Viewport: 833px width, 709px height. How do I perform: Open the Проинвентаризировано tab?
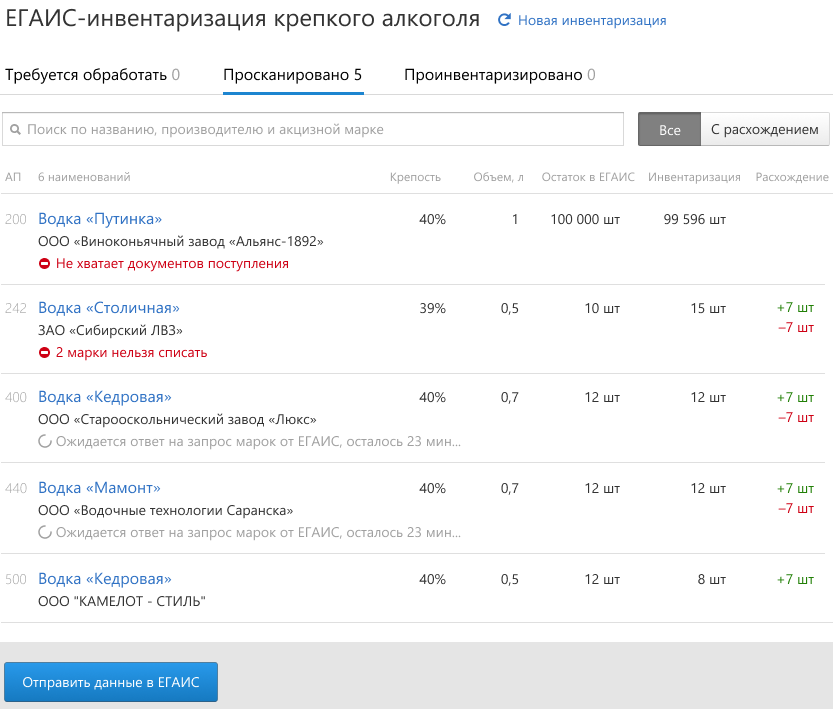[x=500, y=75]
